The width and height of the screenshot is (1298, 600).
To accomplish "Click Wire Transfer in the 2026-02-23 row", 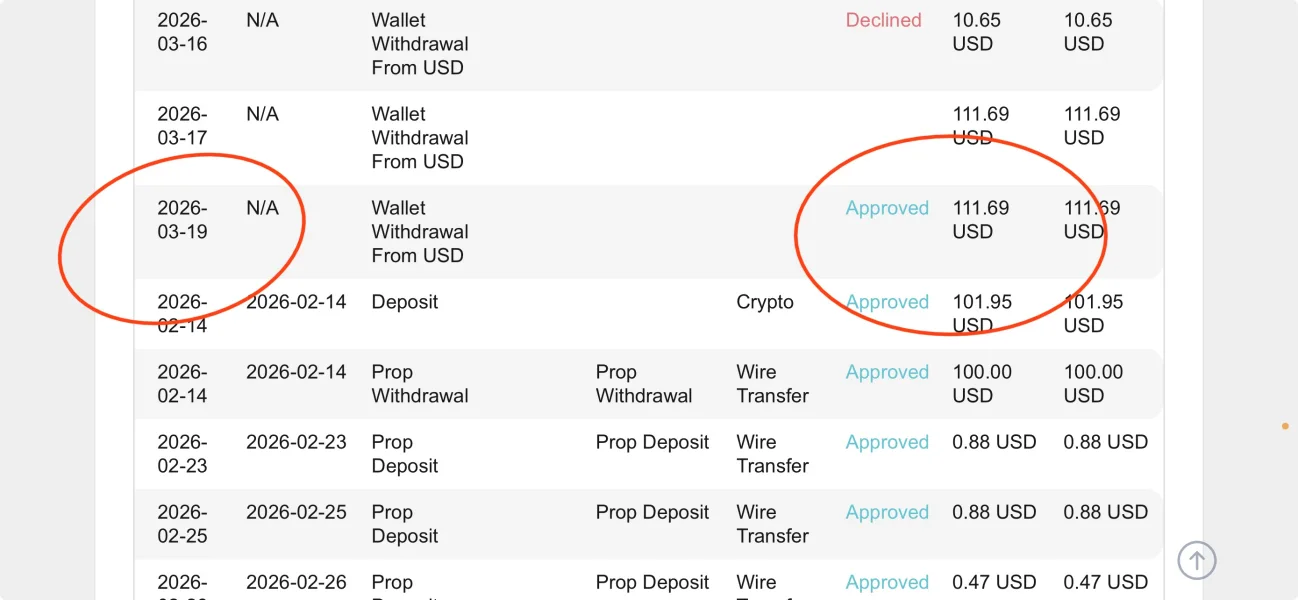I will tap(772, 454).
